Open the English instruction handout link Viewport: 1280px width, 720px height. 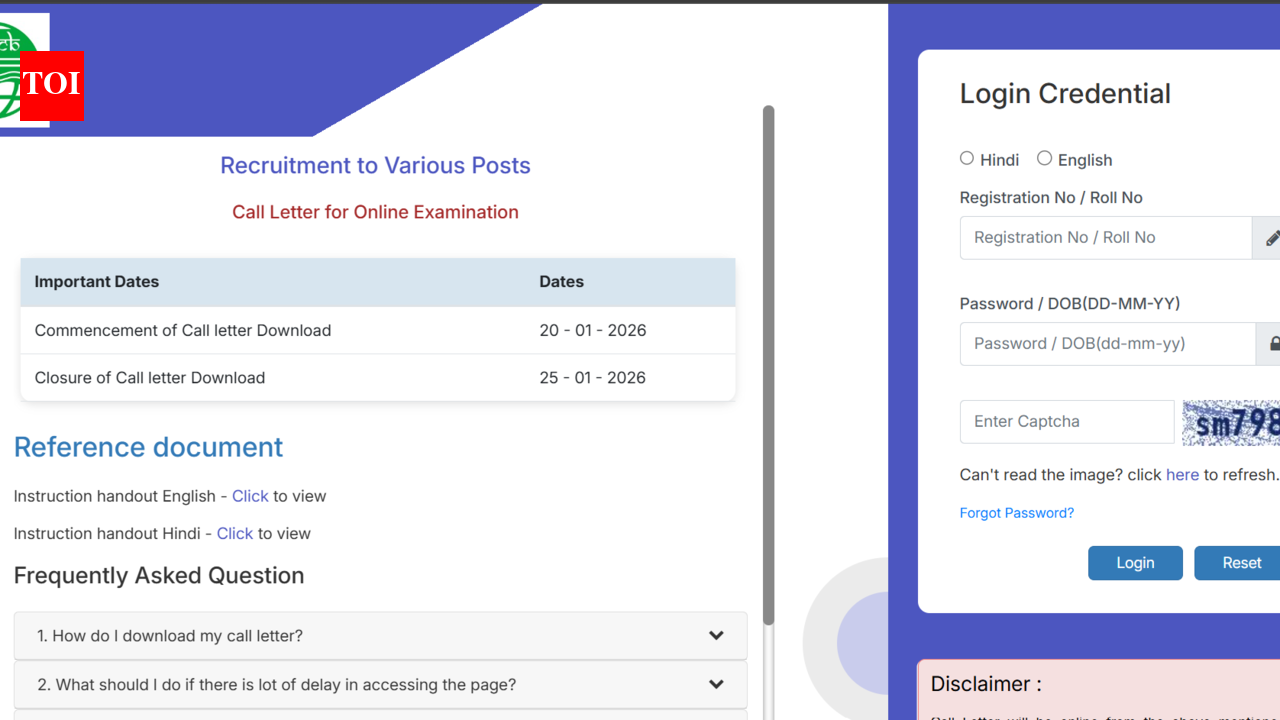coord(250,496)
